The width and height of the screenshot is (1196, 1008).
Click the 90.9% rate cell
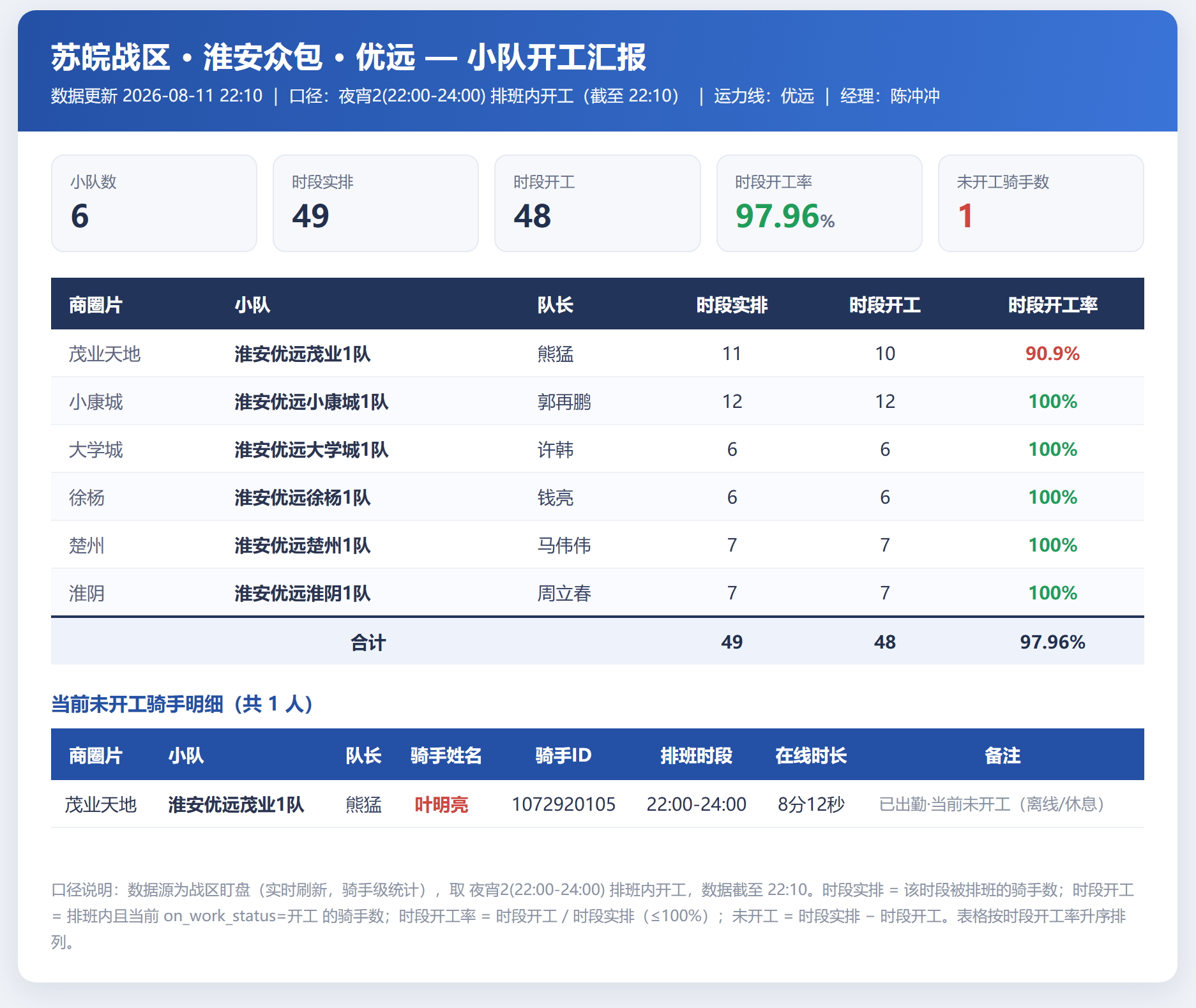(1052, 353)
